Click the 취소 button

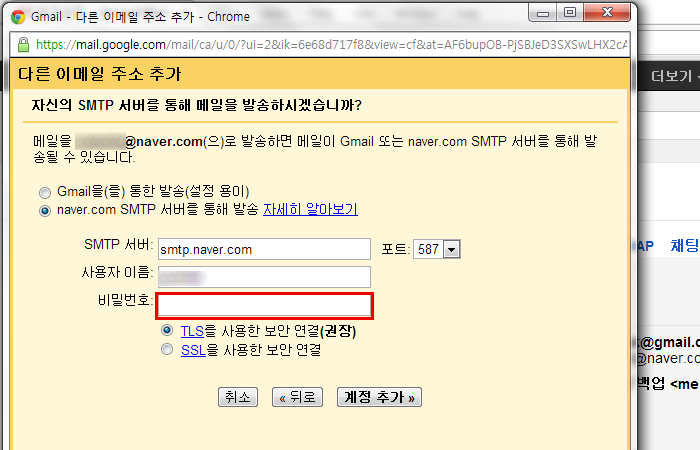(238, 397)
